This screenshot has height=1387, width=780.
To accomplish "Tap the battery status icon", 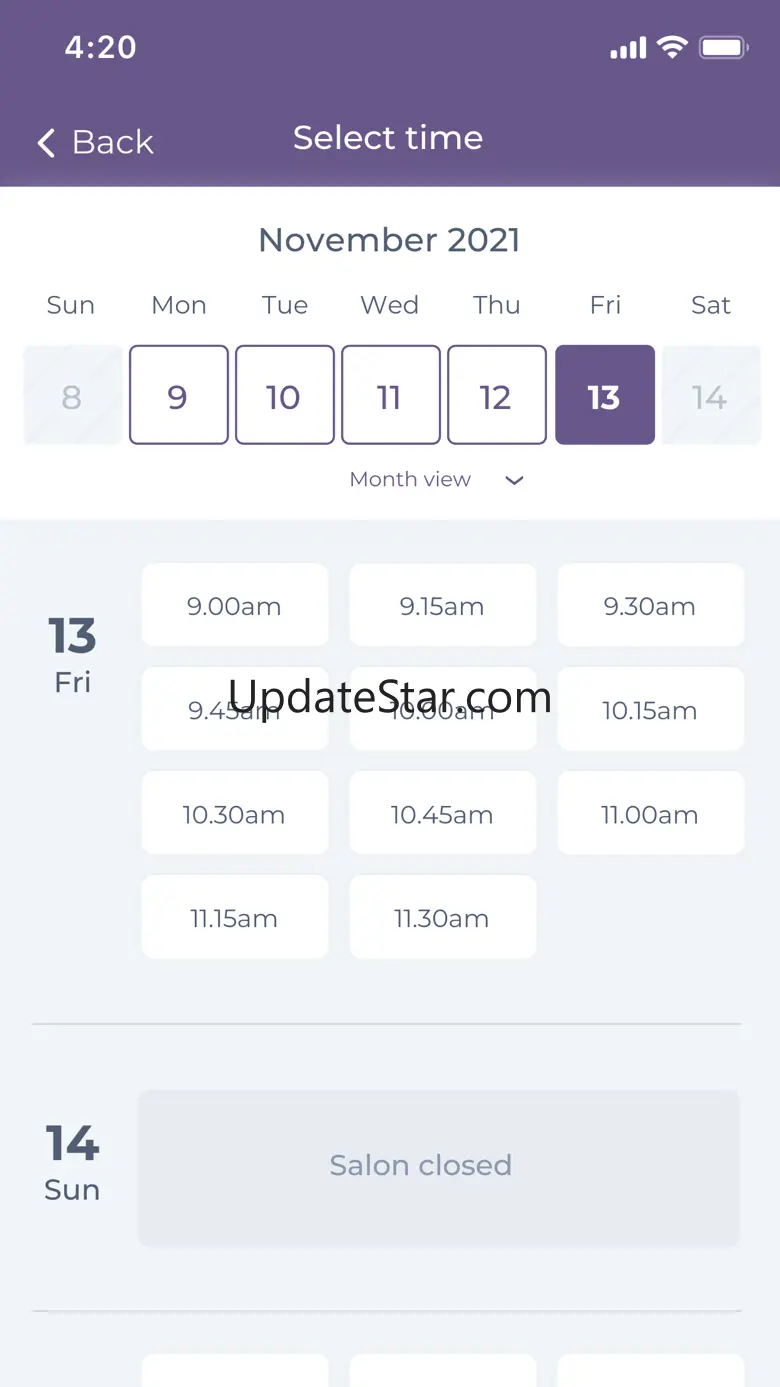I will click(724, 47).
